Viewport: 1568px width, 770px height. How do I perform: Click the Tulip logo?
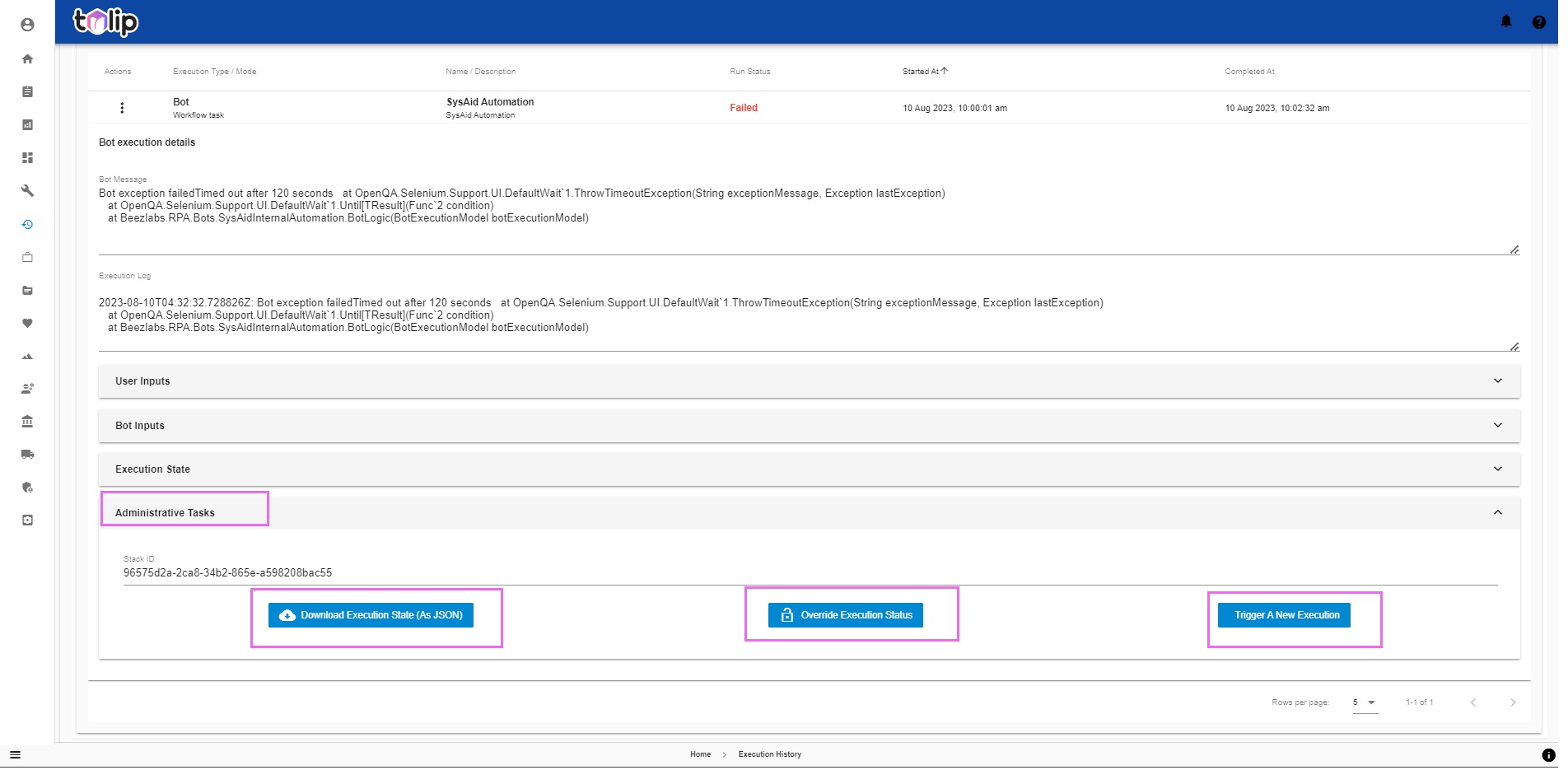coord(105,21)
